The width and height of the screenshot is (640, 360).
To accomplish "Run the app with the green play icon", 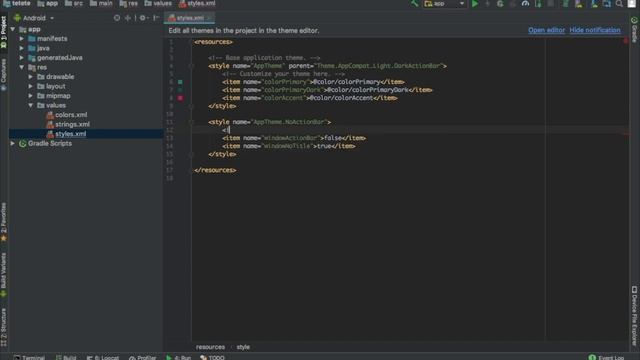I will coord(475,4).
